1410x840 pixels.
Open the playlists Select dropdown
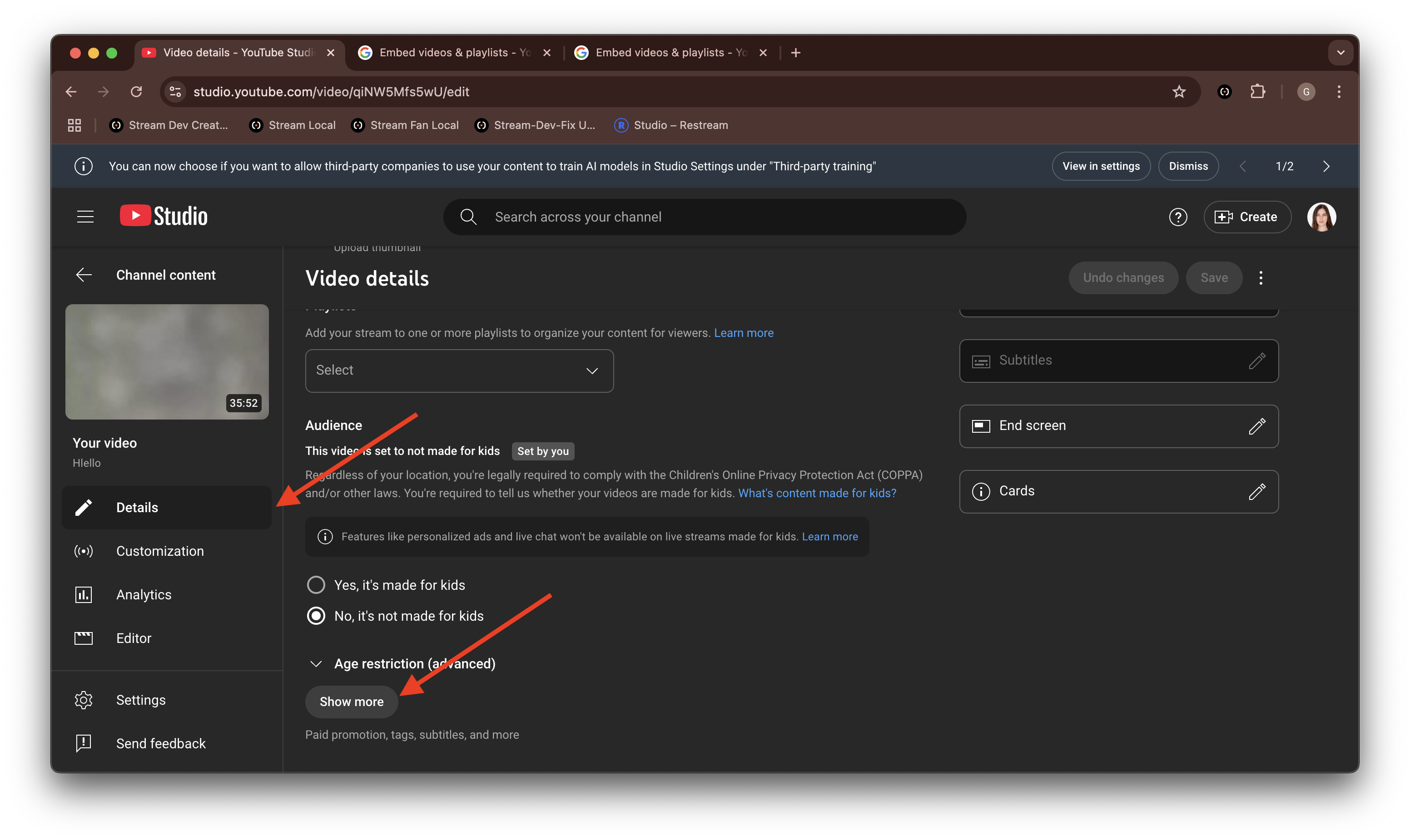coord(459,371)
